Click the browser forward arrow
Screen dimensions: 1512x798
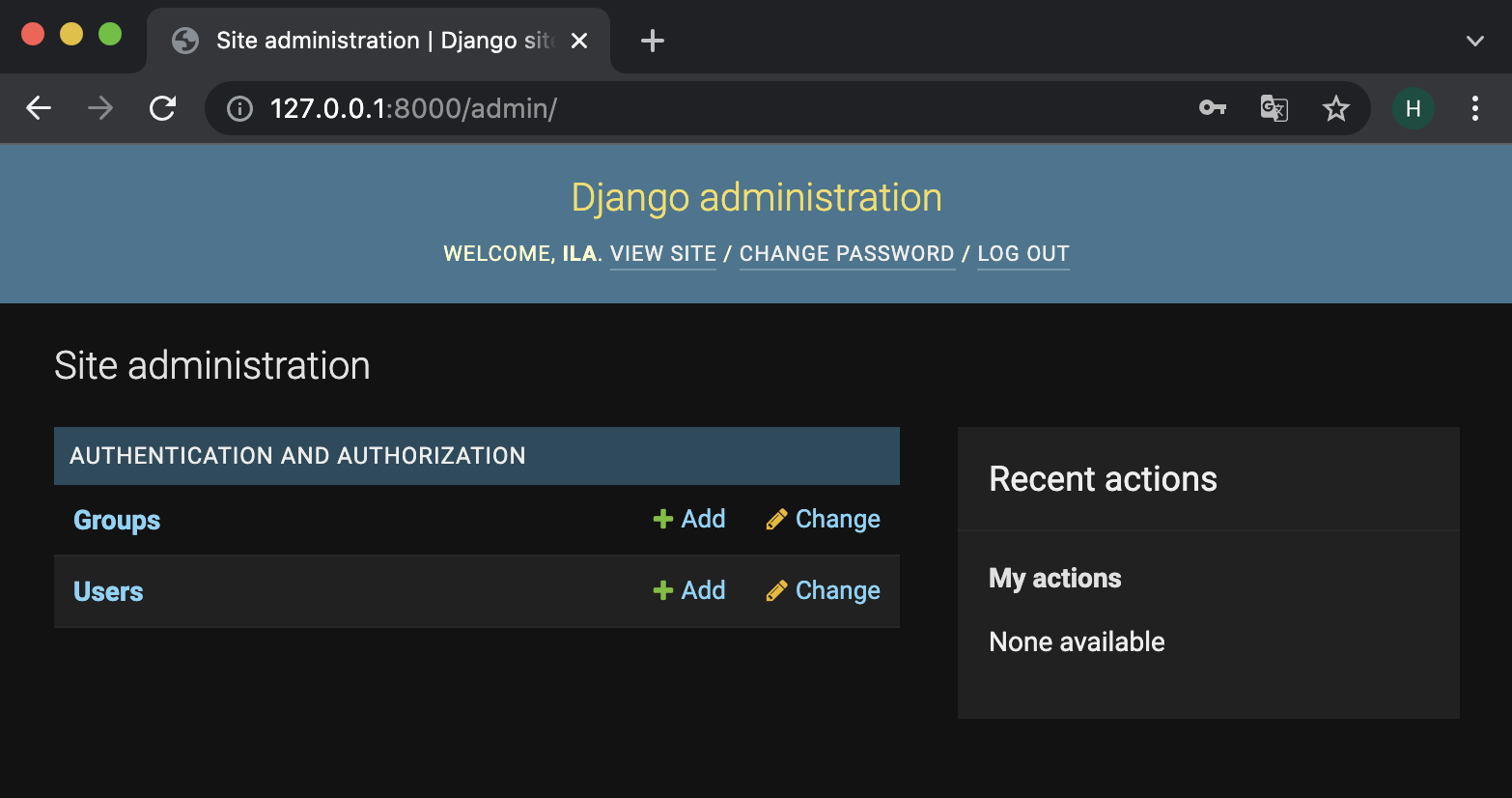(x=100, y=108)
